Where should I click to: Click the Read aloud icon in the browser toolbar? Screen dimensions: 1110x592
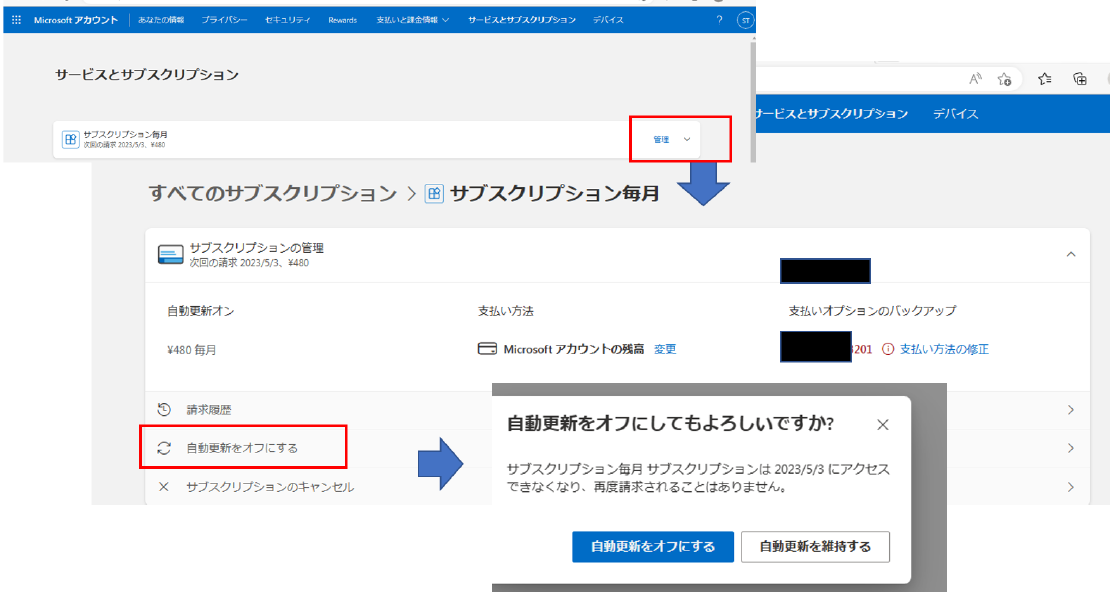coord(975,79)
